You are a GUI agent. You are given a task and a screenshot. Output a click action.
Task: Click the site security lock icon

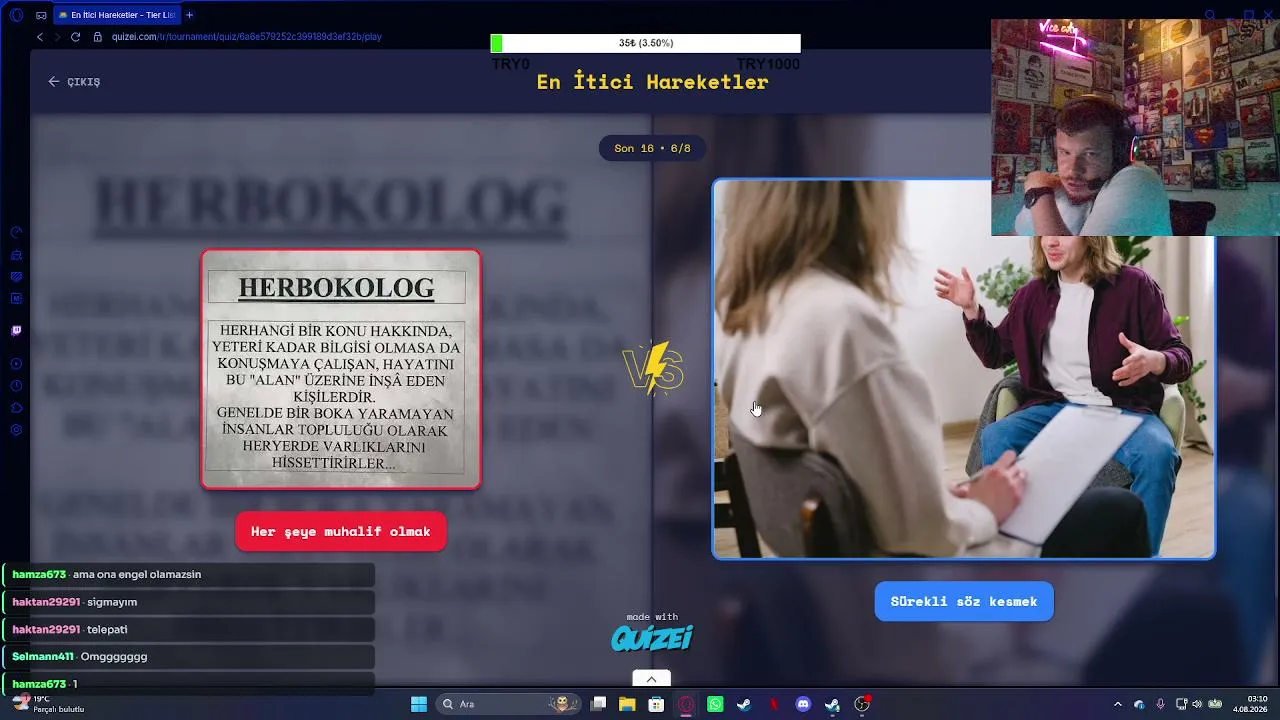(x=98, y=37)
